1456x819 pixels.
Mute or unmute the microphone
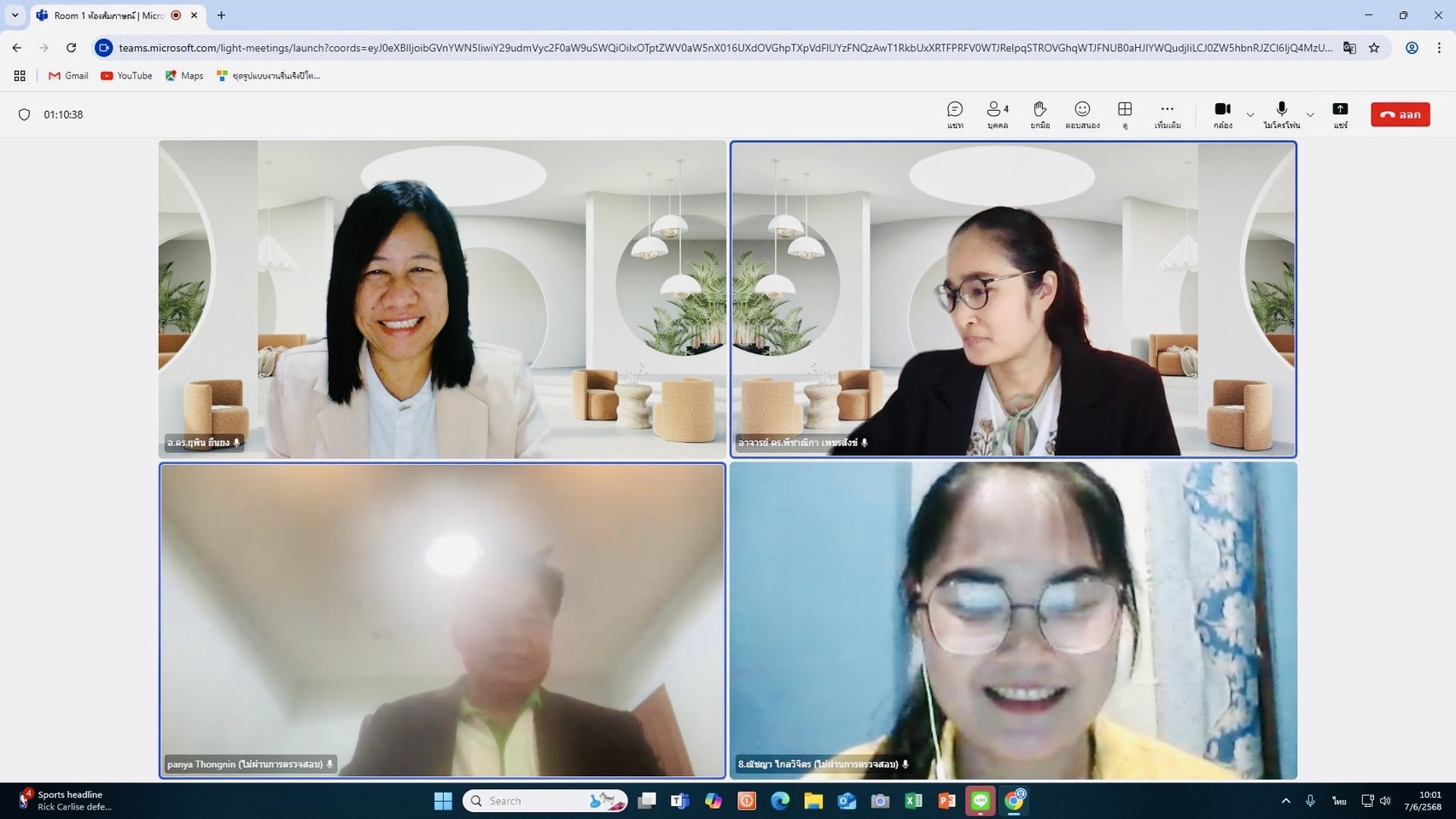1281,114
